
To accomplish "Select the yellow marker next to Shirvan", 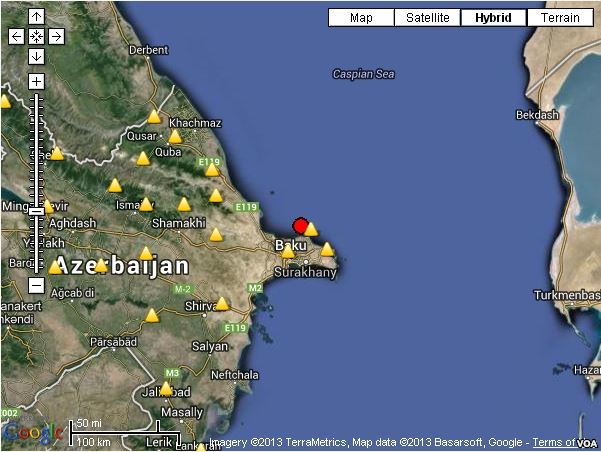I will click(222, 304).
